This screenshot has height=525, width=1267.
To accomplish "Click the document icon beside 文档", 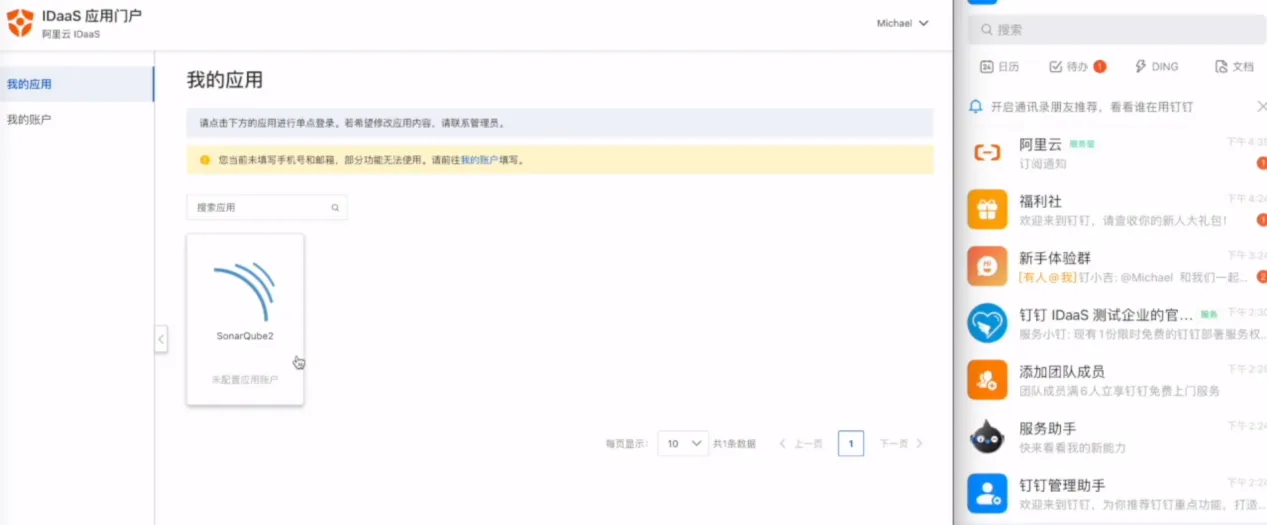I will 1221,67.
